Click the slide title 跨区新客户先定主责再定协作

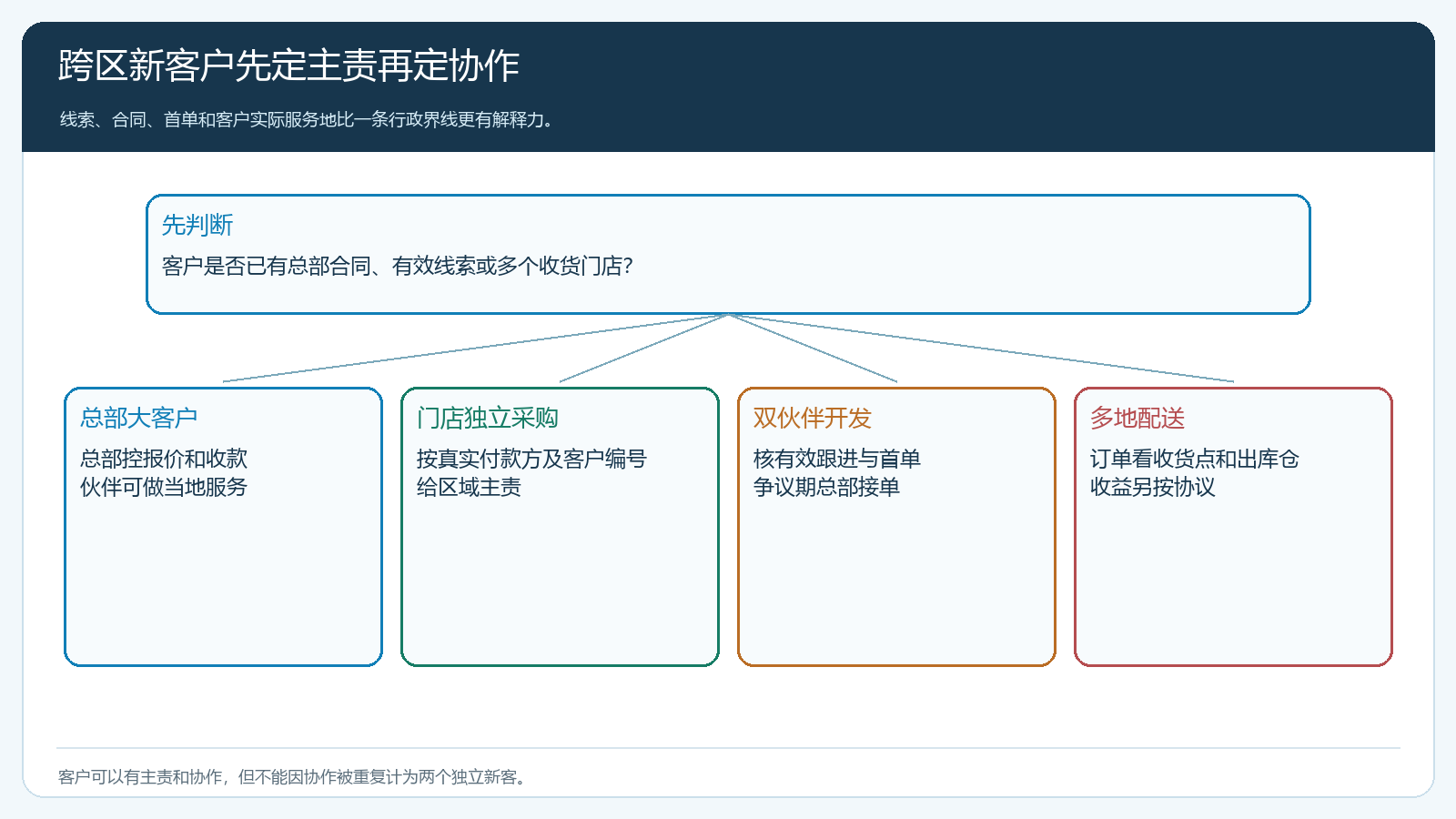(x=288, y=66)
